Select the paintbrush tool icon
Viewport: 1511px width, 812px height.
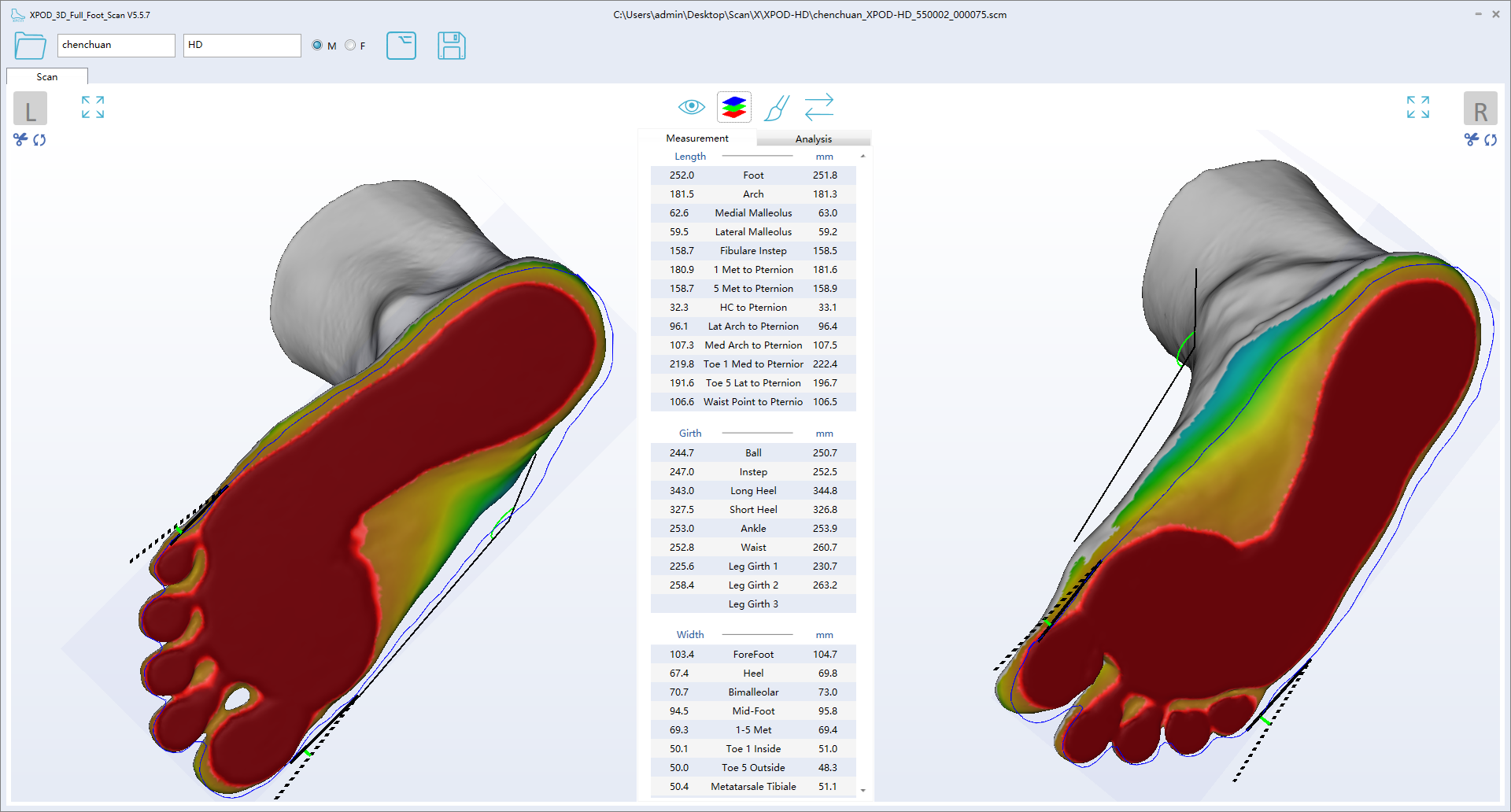coord(777,108)
